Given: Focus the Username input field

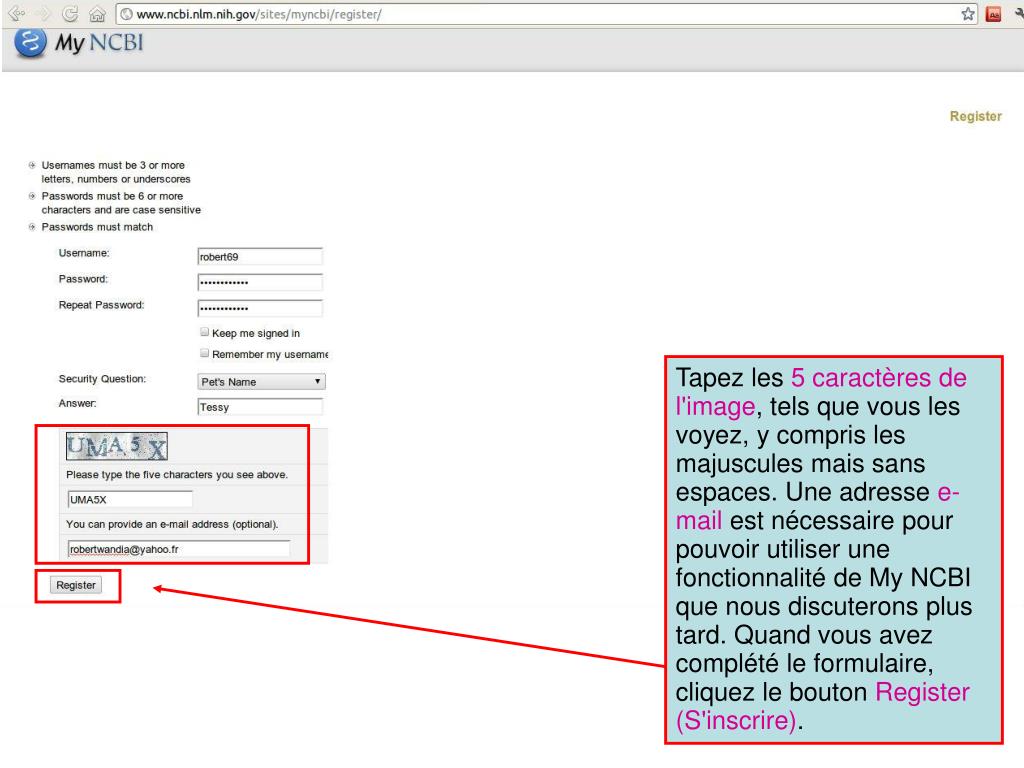Looking at the screenshot, I should point(260,257).
